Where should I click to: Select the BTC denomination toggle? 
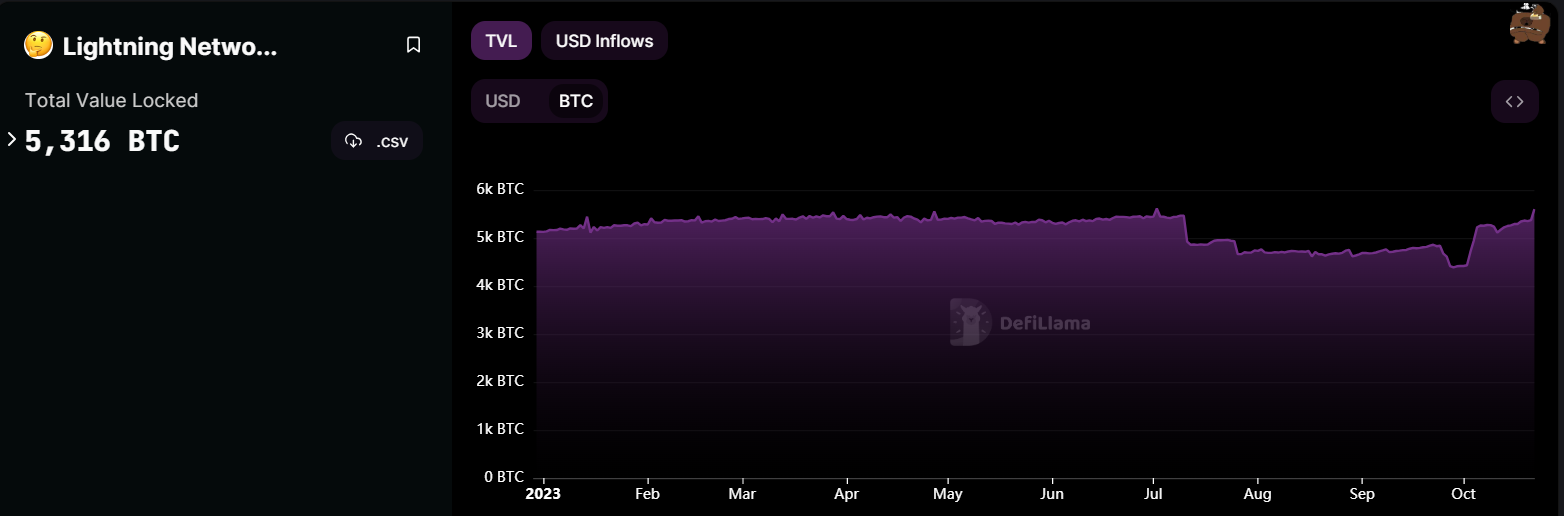[x=576, y=101]
